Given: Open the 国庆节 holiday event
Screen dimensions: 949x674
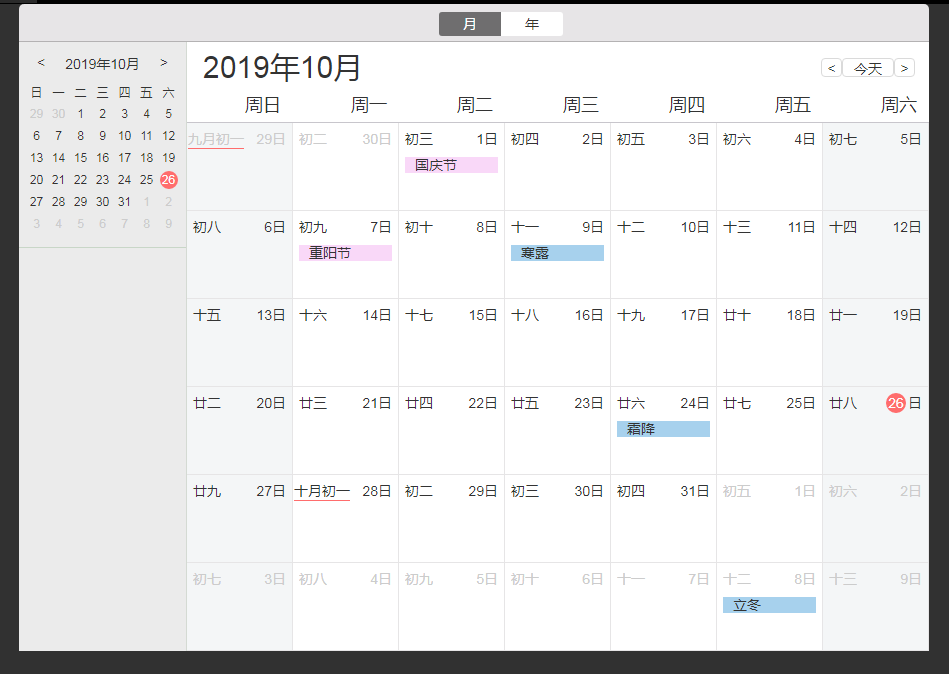Looking at the screenshot, I should (x=451, y=165).
